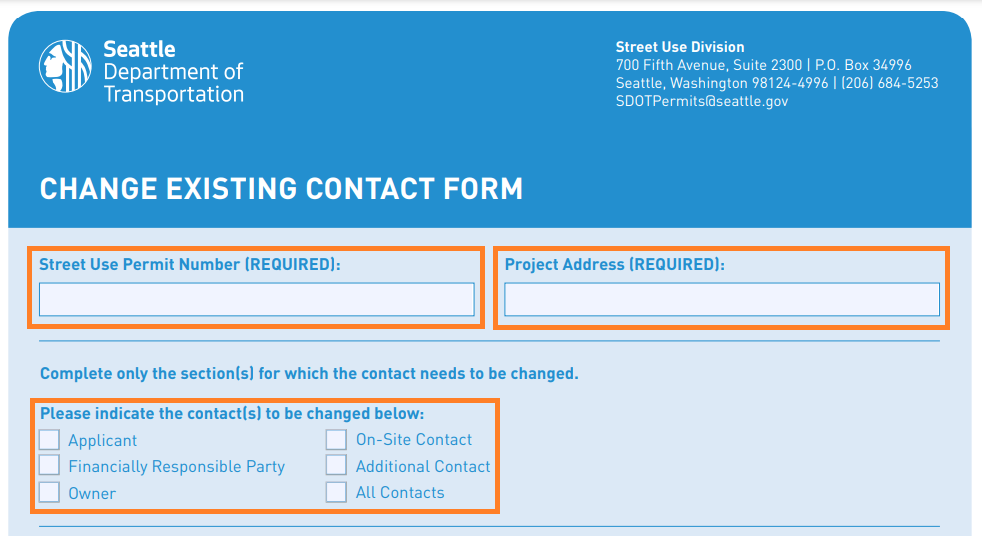Mark the All Contacts checkbox

tap(336, 492)
